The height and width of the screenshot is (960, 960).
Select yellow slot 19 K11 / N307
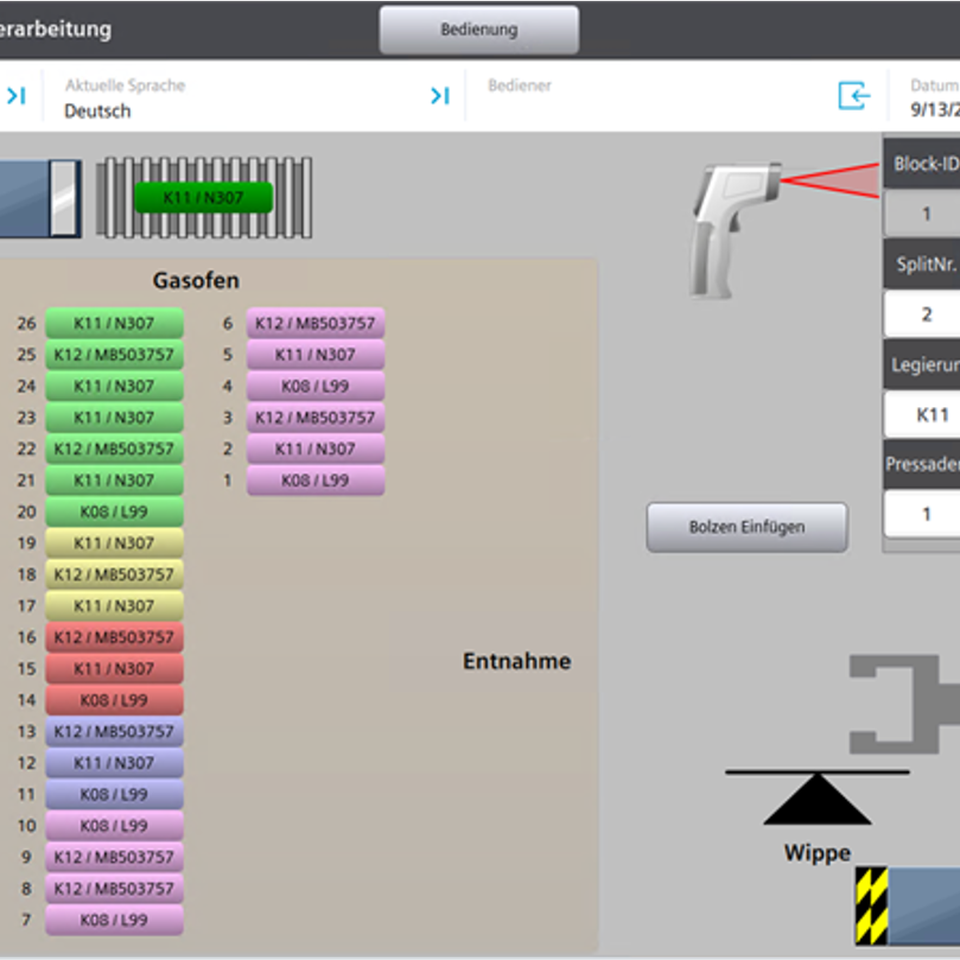coord(114,543)
